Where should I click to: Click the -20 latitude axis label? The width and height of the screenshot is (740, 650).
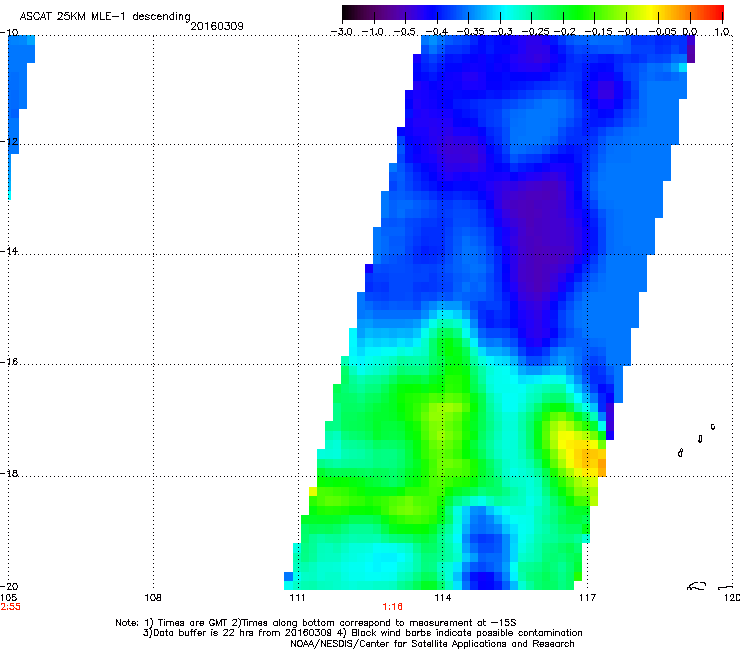(9, 586)
